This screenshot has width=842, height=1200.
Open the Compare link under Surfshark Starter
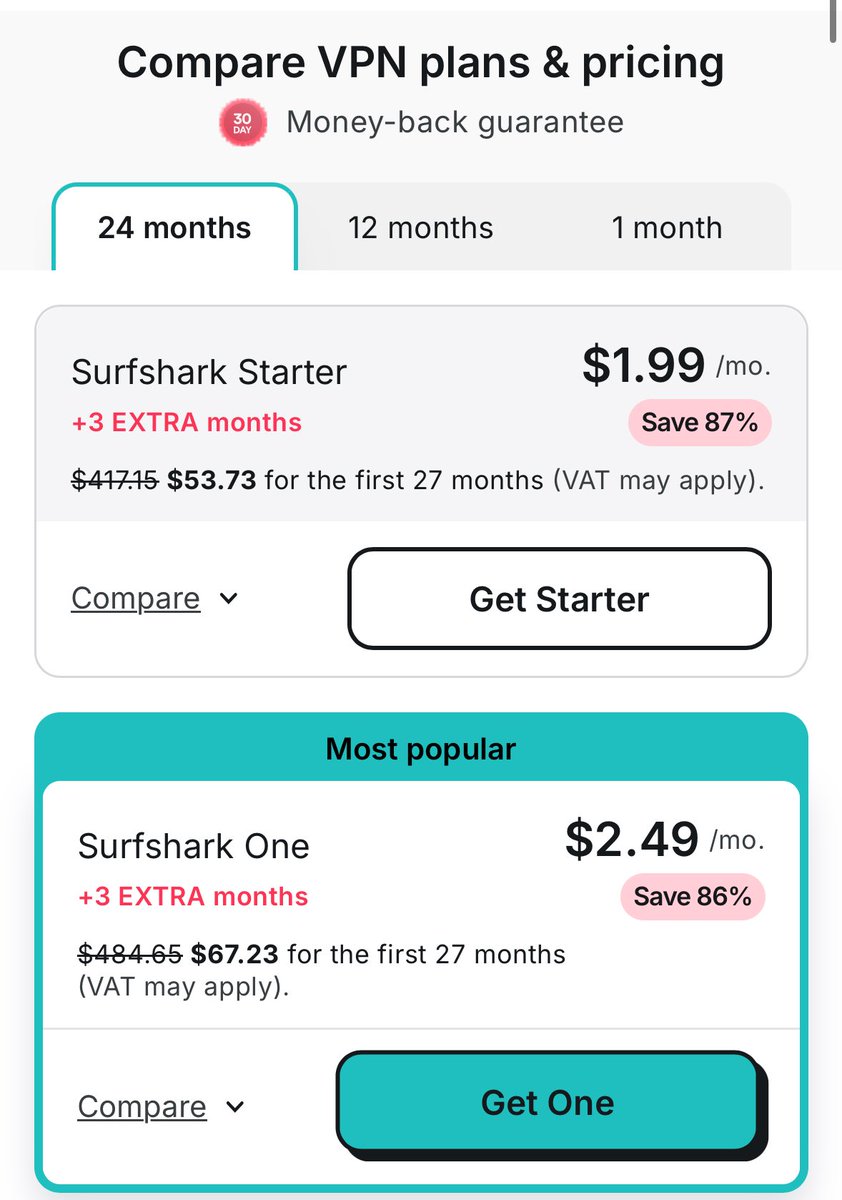point(136,598)
